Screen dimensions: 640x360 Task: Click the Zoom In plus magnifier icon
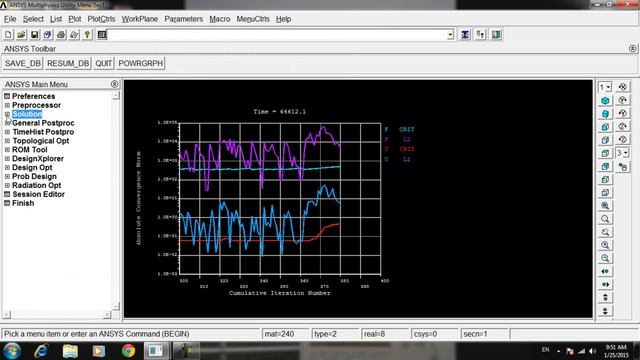[605, 245]
